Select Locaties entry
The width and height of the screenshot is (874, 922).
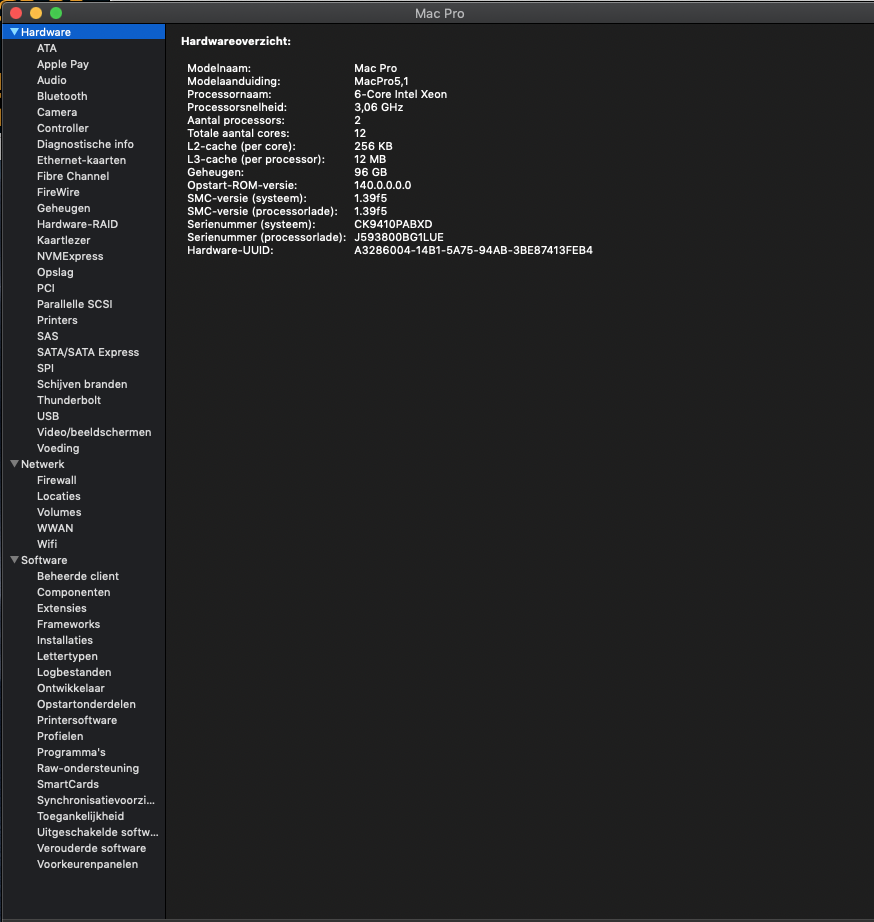pos(58,496)
